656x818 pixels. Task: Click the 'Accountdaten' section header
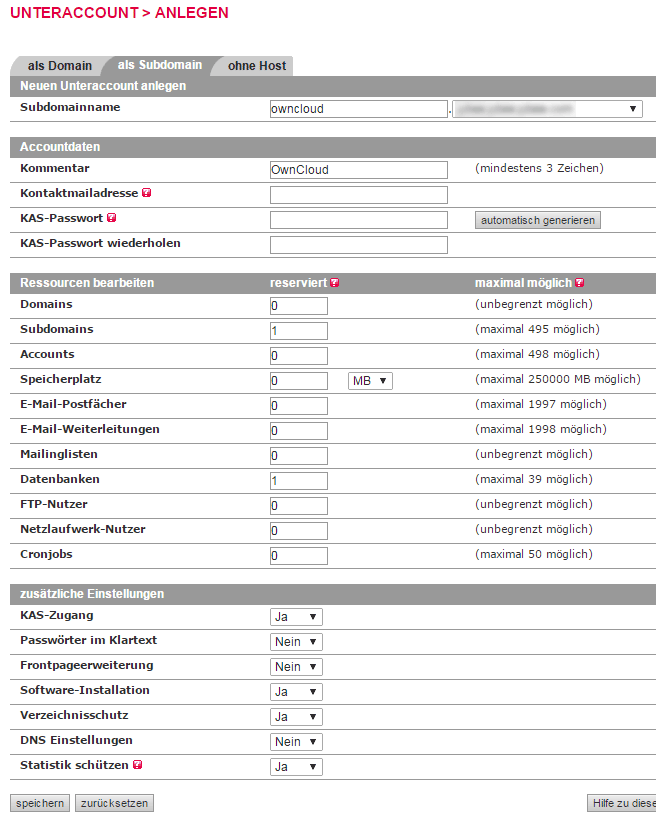click(60, 147)
